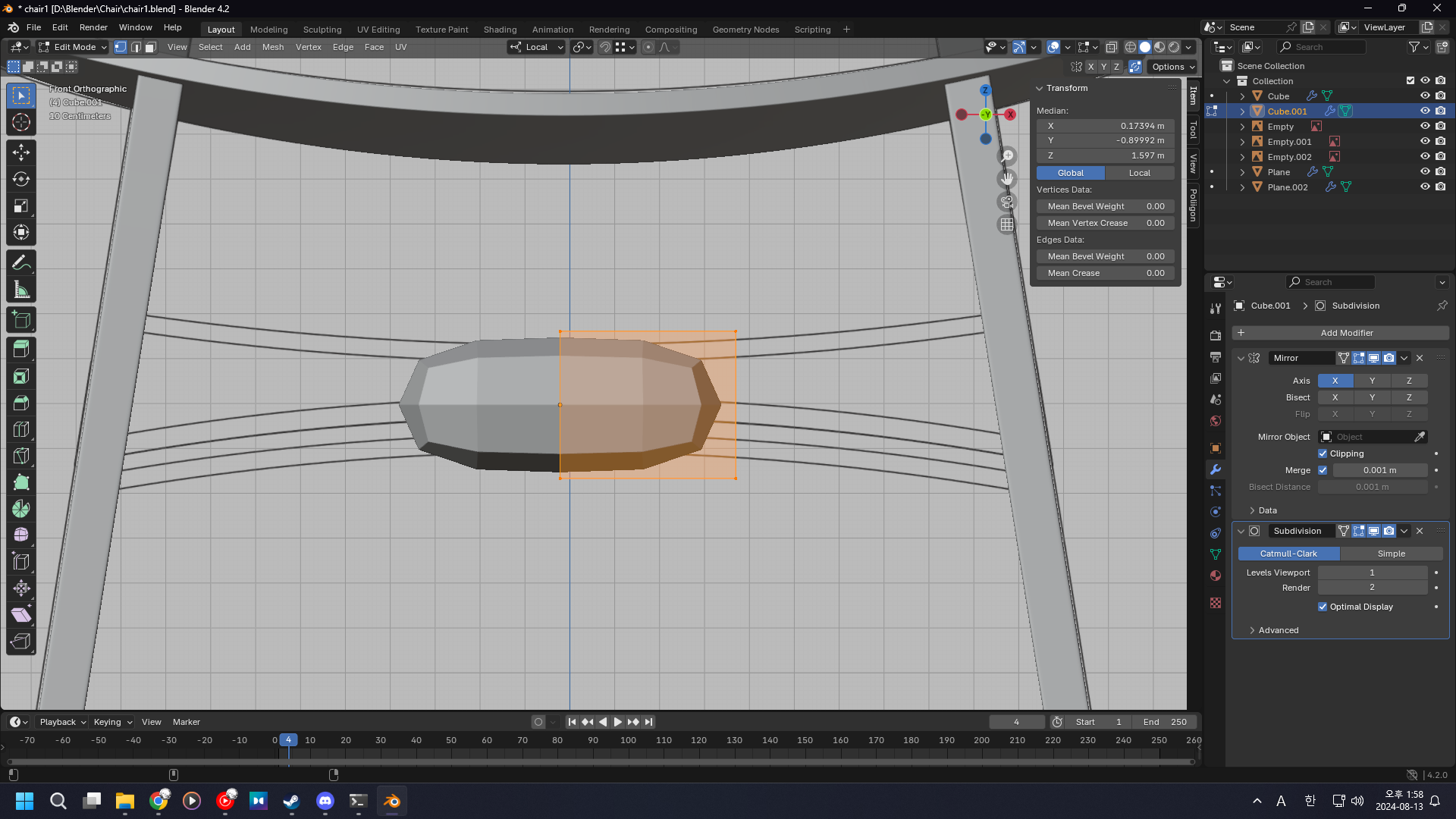Expand the Advanced subdivision section
Viewport: 1456px width, 819px height.
coord(1278,630)
